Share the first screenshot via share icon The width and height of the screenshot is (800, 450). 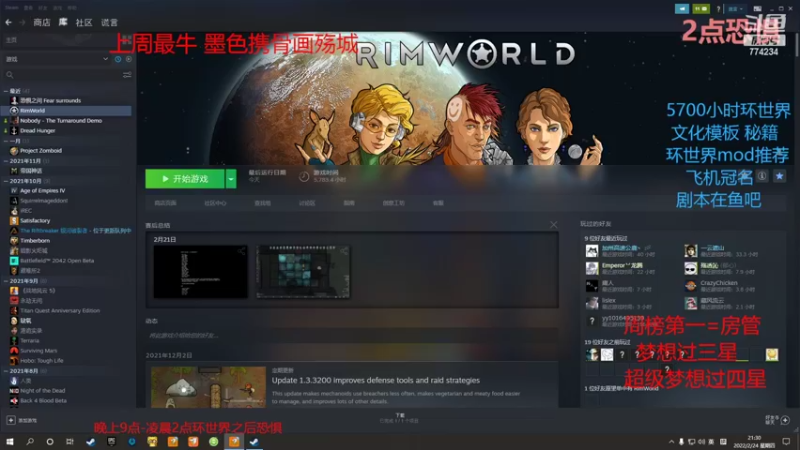(241, 251)
